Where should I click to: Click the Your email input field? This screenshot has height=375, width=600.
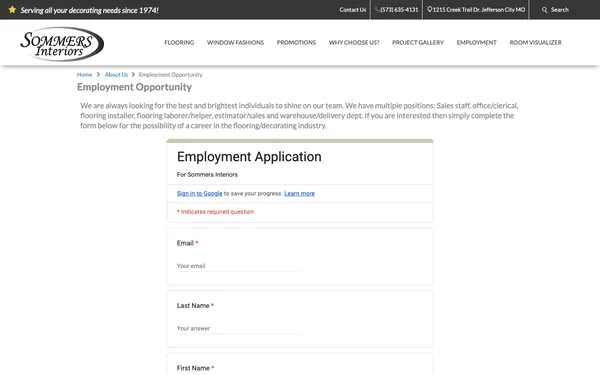click(x=238, y=266)
